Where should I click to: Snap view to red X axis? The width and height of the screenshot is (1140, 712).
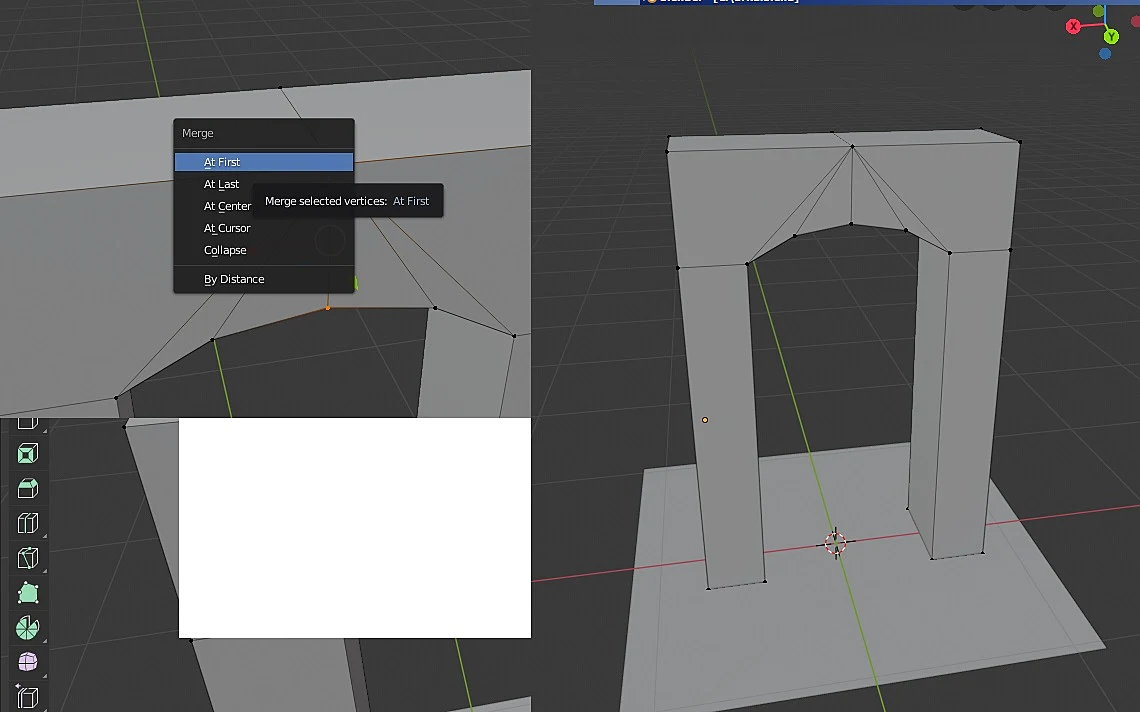(1073, 27)
